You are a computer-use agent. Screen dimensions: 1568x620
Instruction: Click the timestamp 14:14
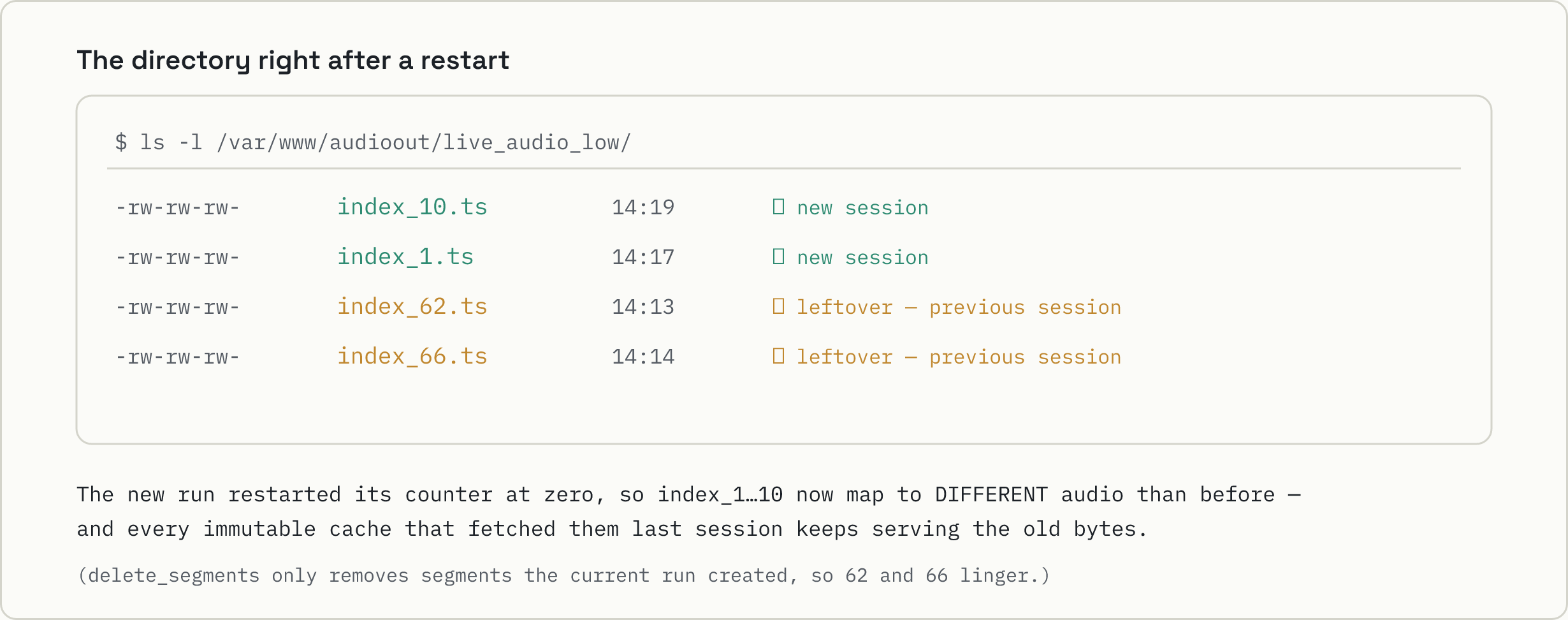click(x=643, y=357)
